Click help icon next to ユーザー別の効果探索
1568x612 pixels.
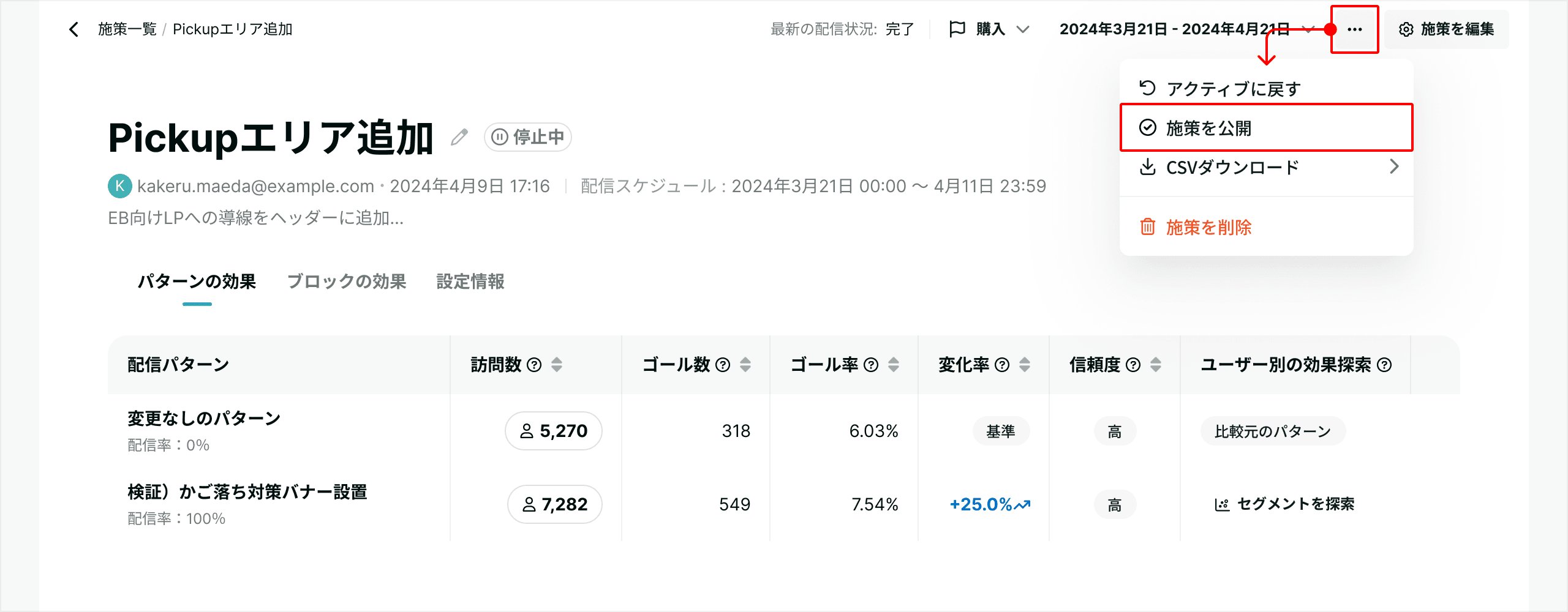point(1384,365)
